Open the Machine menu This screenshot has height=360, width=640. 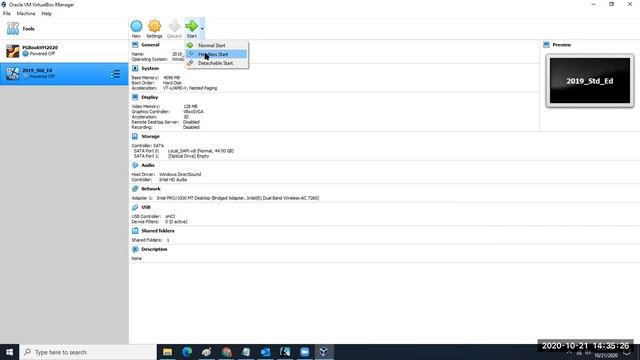(26, 13)
